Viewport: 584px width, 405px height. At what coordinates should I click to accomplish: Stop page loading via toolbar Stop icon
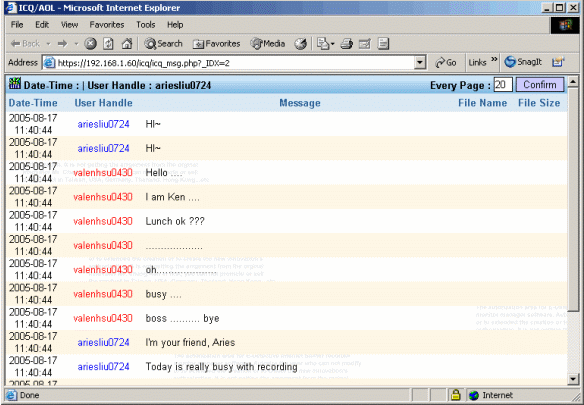click(90, 44)
